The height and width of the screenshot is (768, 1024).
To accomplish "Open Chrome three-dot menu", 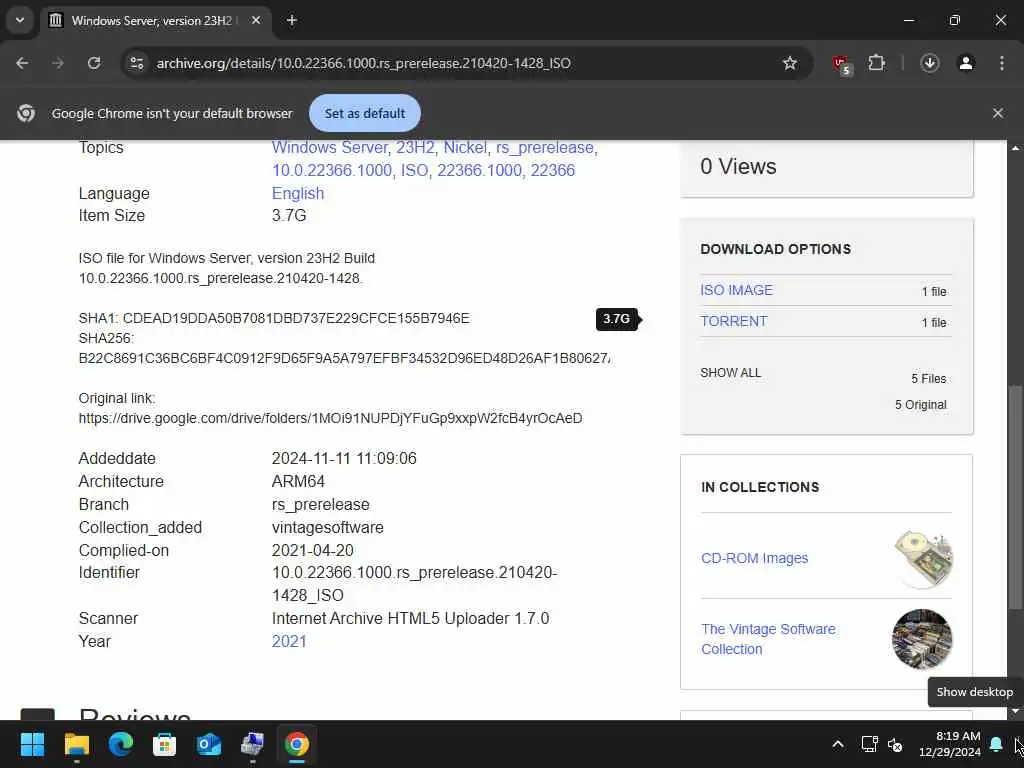I will pyautogui.click(x=1001, y=63).
